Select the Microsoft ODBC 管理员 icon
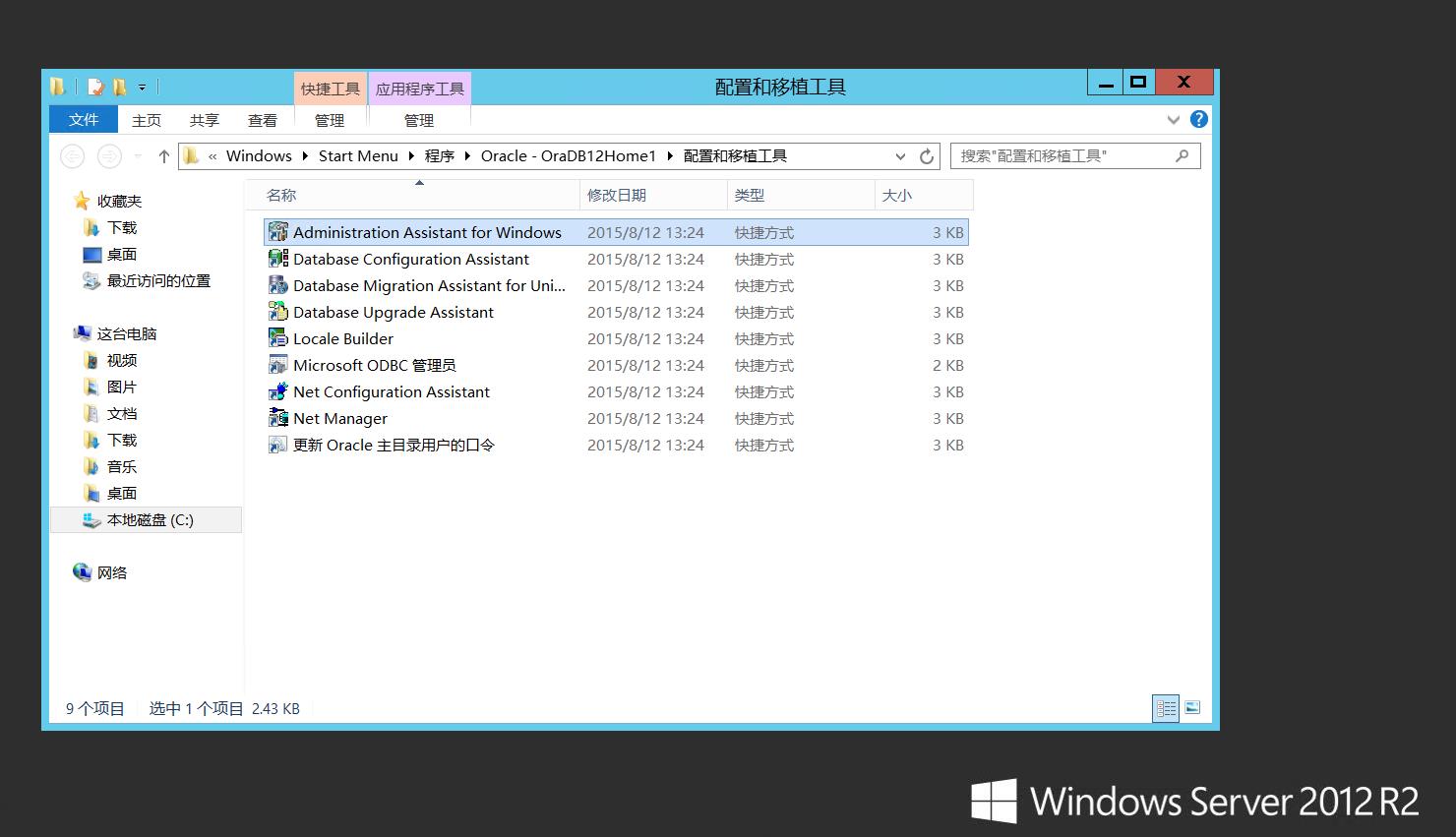The height and width of the screenshot is (837, 1456). click(x=278, y=365)
